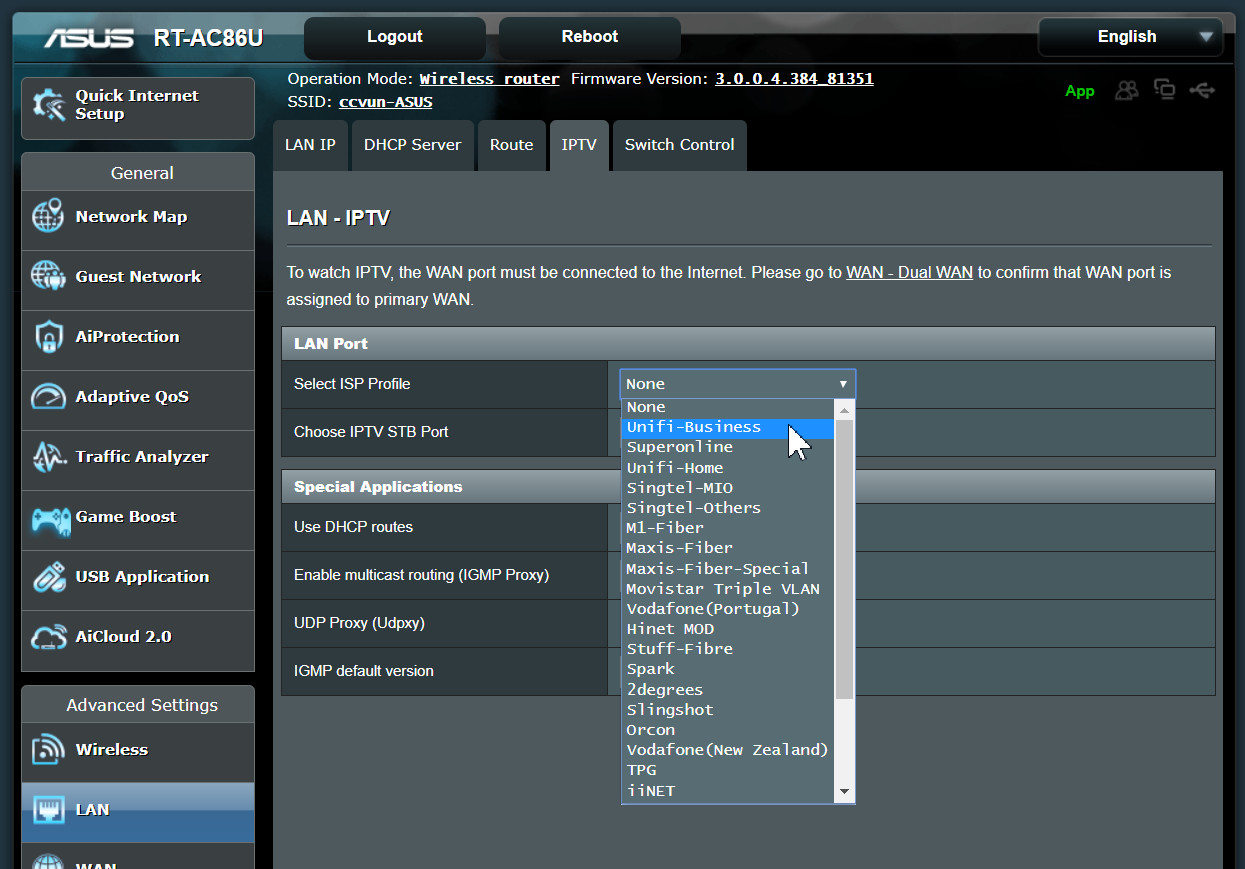Image resolution: width=1245 pixels, height=869 pixels.
Task: Choose None in the ISP profile list
Action: tap(728, 407)
